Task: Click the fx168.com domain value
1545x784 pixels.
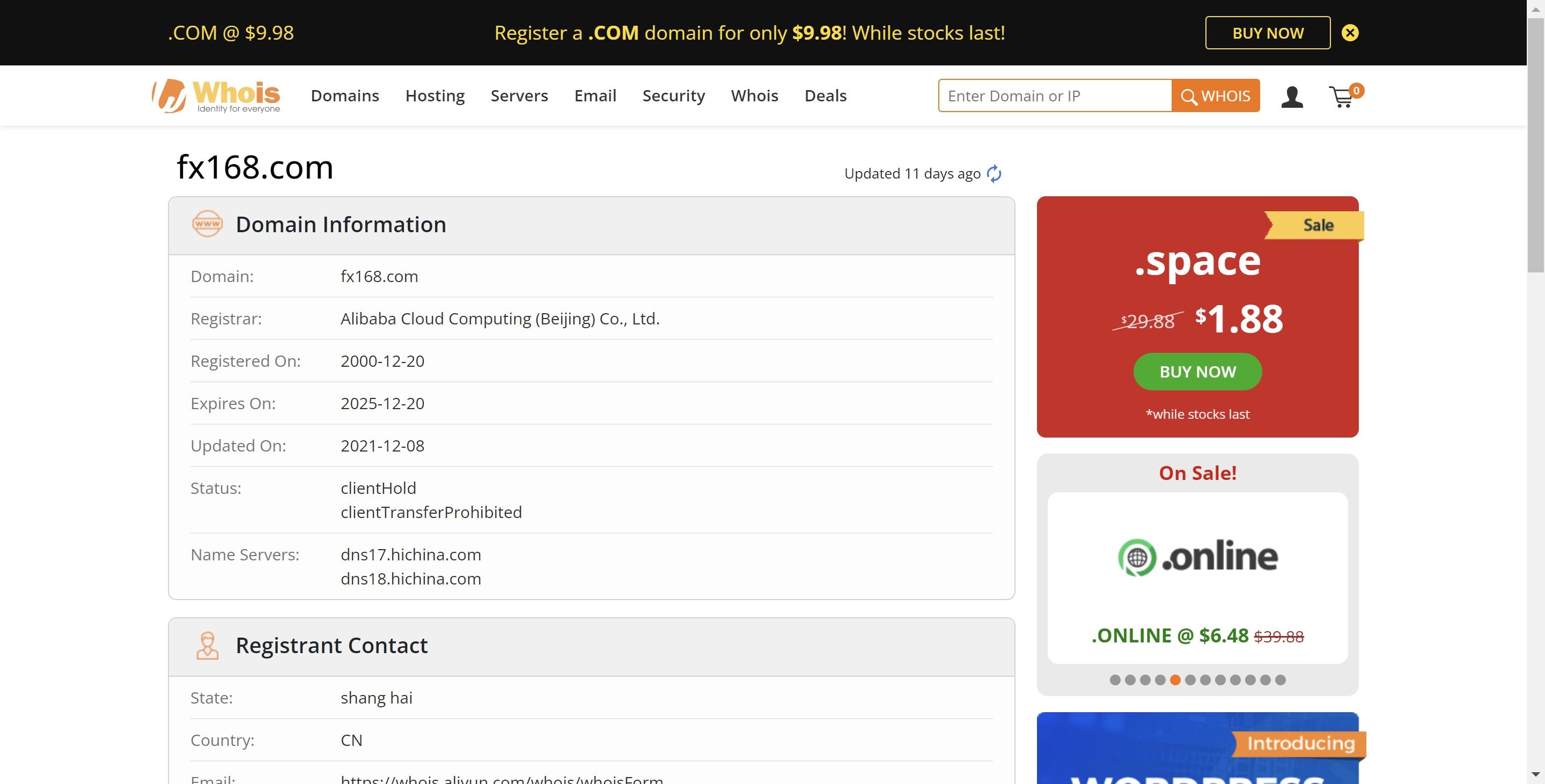Action: [x=379, y=276]
